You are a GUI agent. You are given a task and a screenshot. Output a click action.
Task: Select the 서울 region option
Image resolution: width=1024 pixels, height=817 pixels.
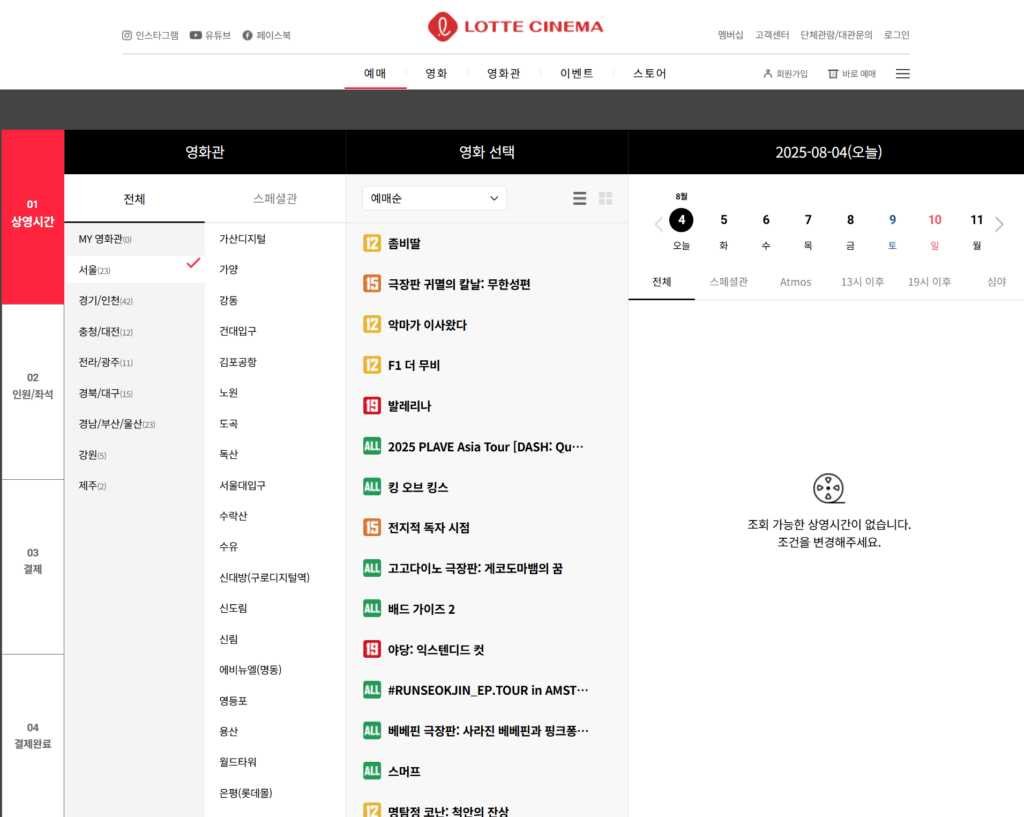134,270
